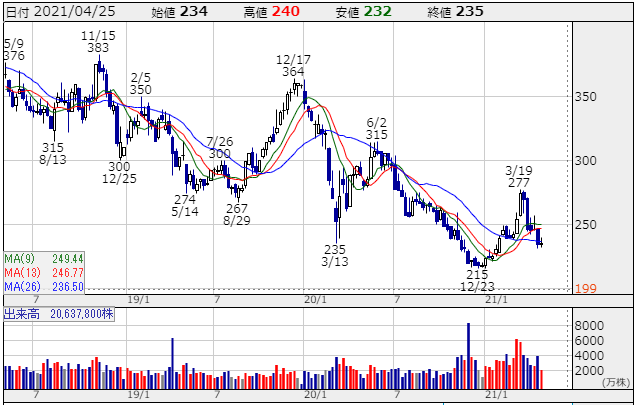Click the 274 5/14 low label
The height and width of the screenshot is (405, 636).
185,205
